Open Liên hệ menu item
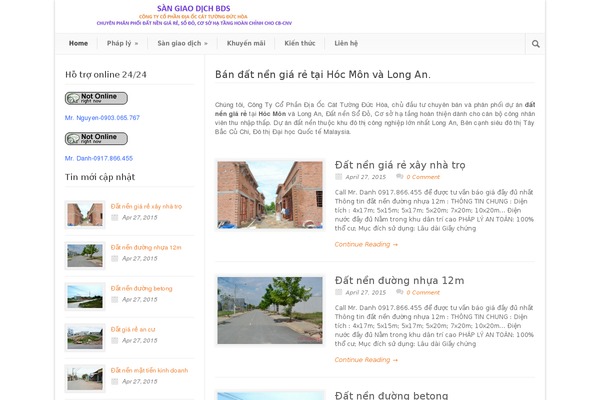This screenshot has width=600, height=400. (346, 43)
